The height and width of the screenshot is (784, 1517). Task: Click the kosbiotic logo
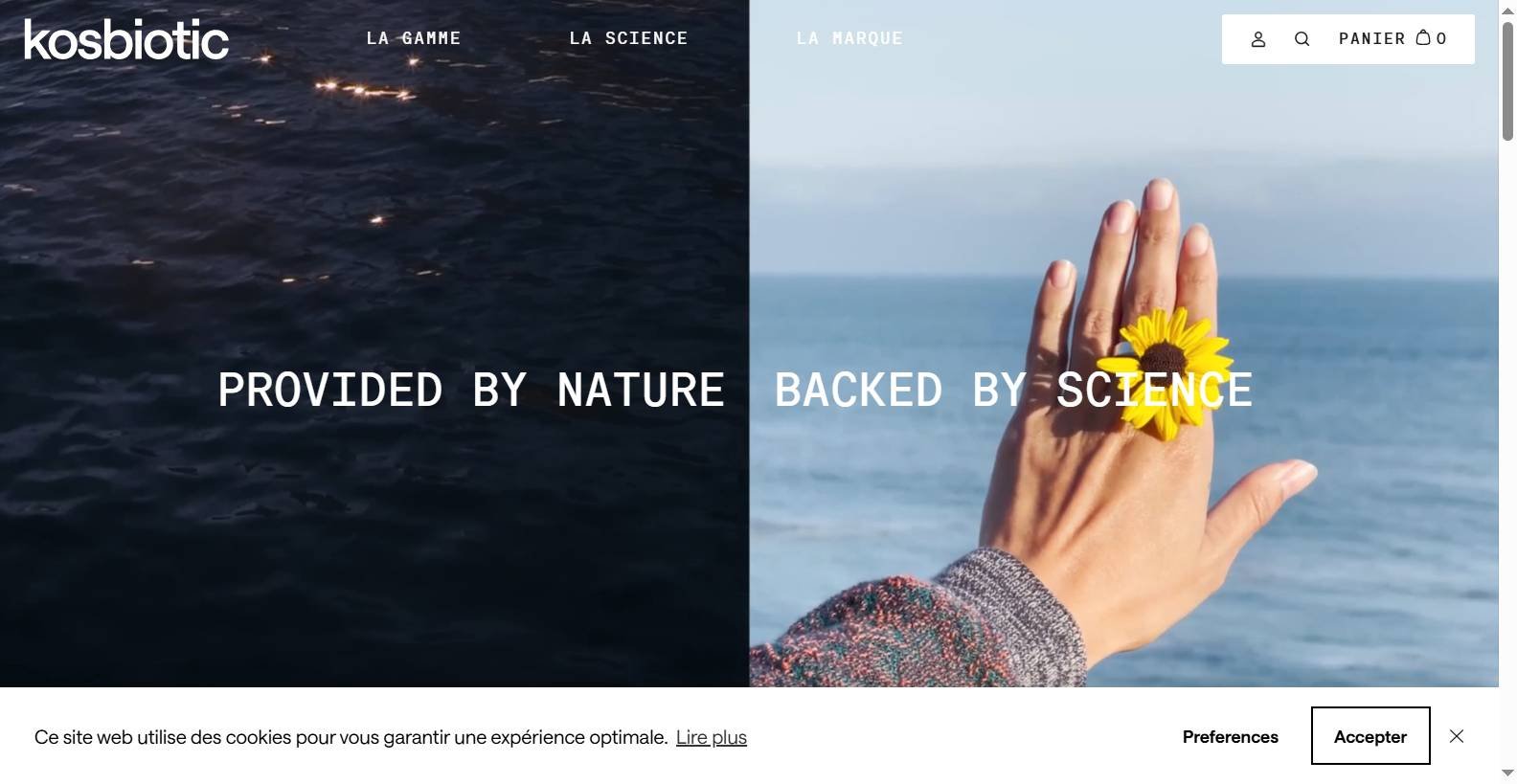tap(126, 39)
